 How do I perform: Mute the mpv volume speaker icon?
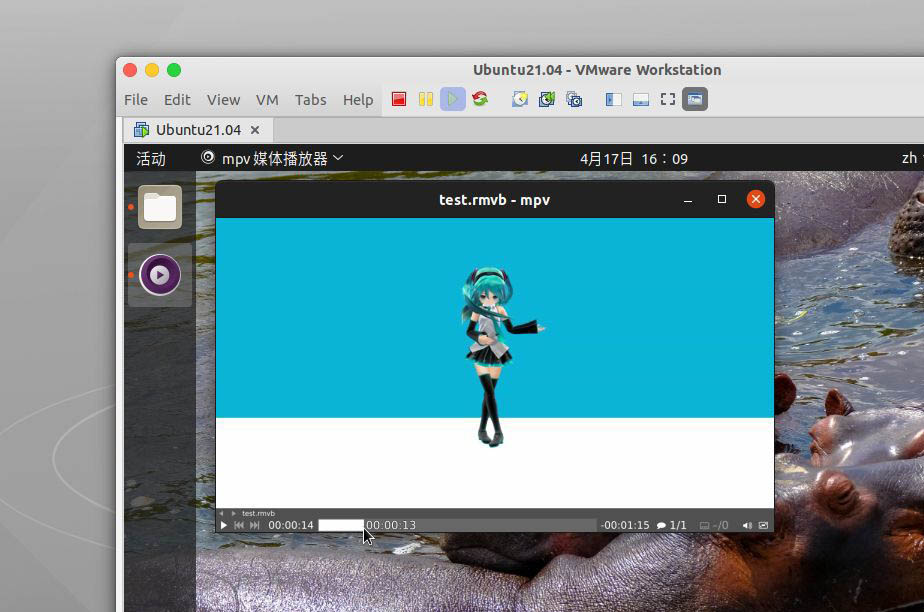tap(747, 525)
